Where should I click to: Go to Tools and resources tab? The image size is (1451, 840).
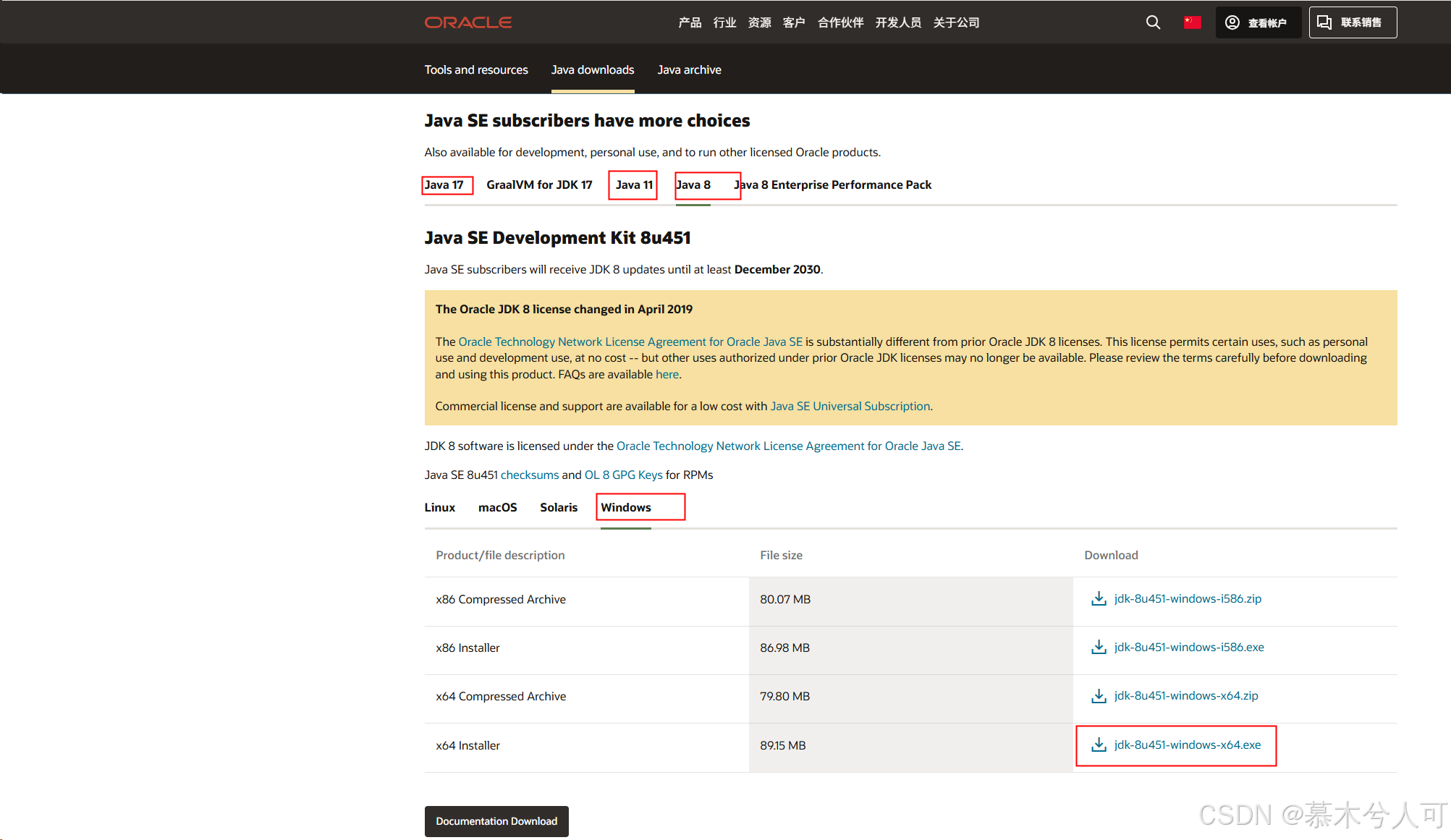coord(476,69)
